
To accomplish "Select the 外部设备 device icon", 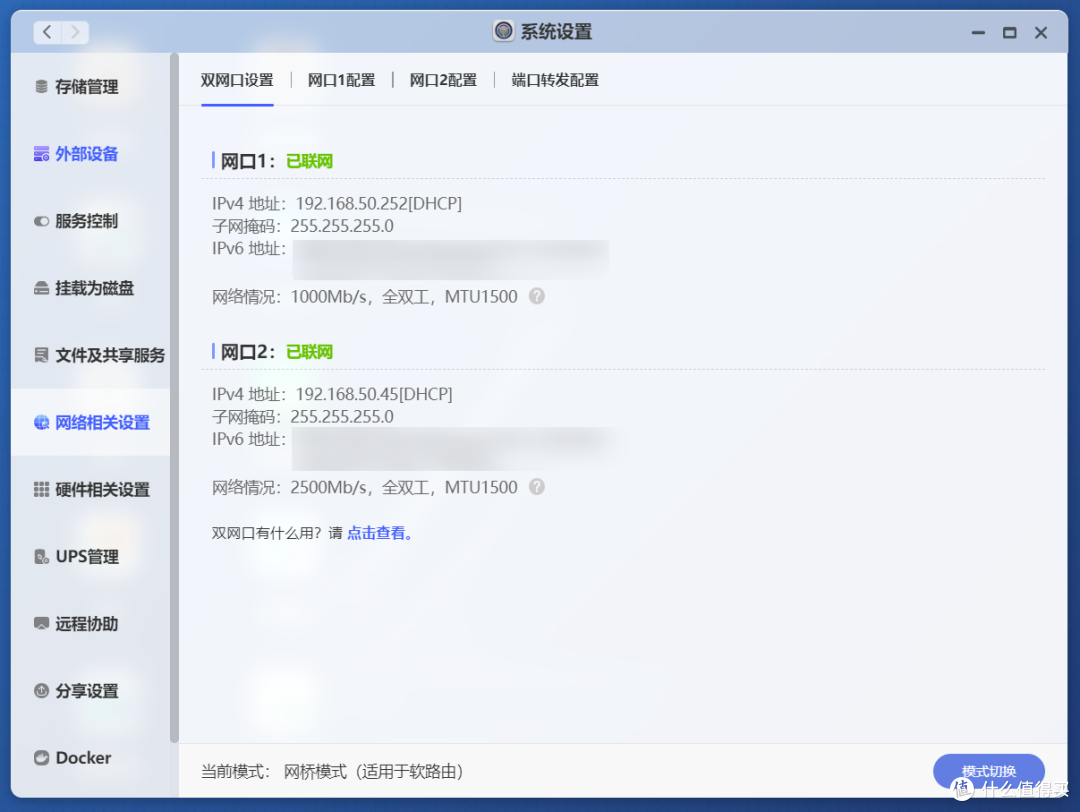I will click(x=41, y=154).
